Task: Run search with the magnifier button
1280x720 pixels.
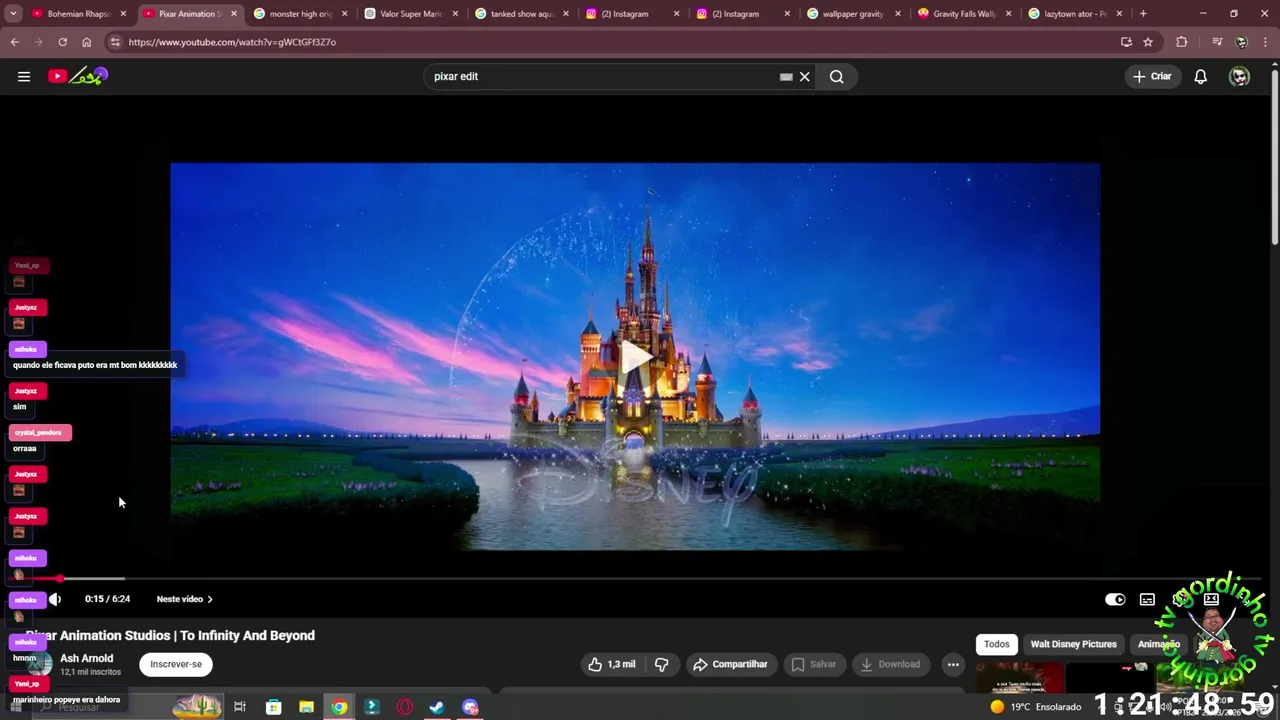Action: [x=837, y=76]
